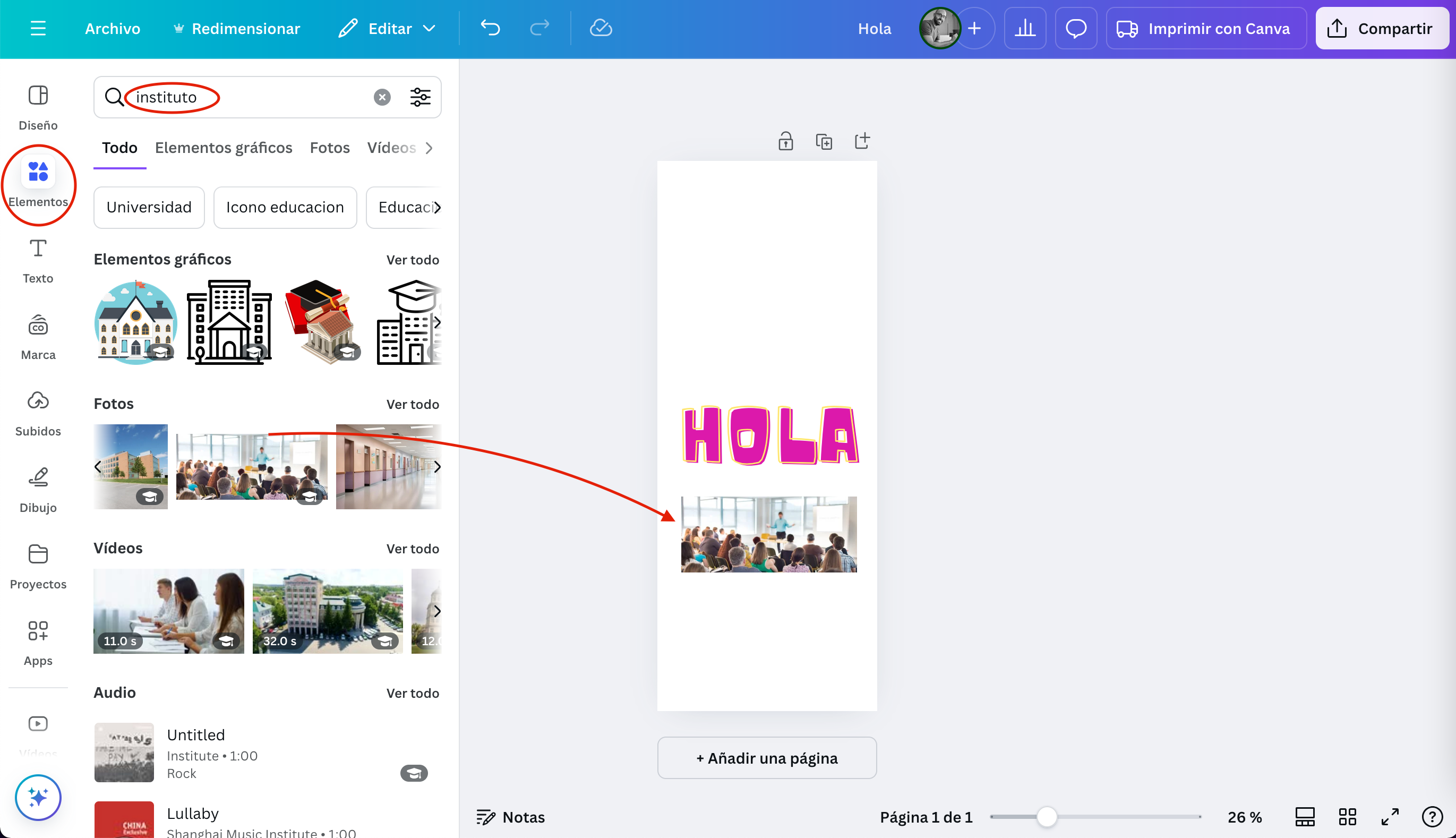The width and height of the screenshot is (1456, 838).
Task: Lock the page with padlock icon
Action: click(785, 142)
